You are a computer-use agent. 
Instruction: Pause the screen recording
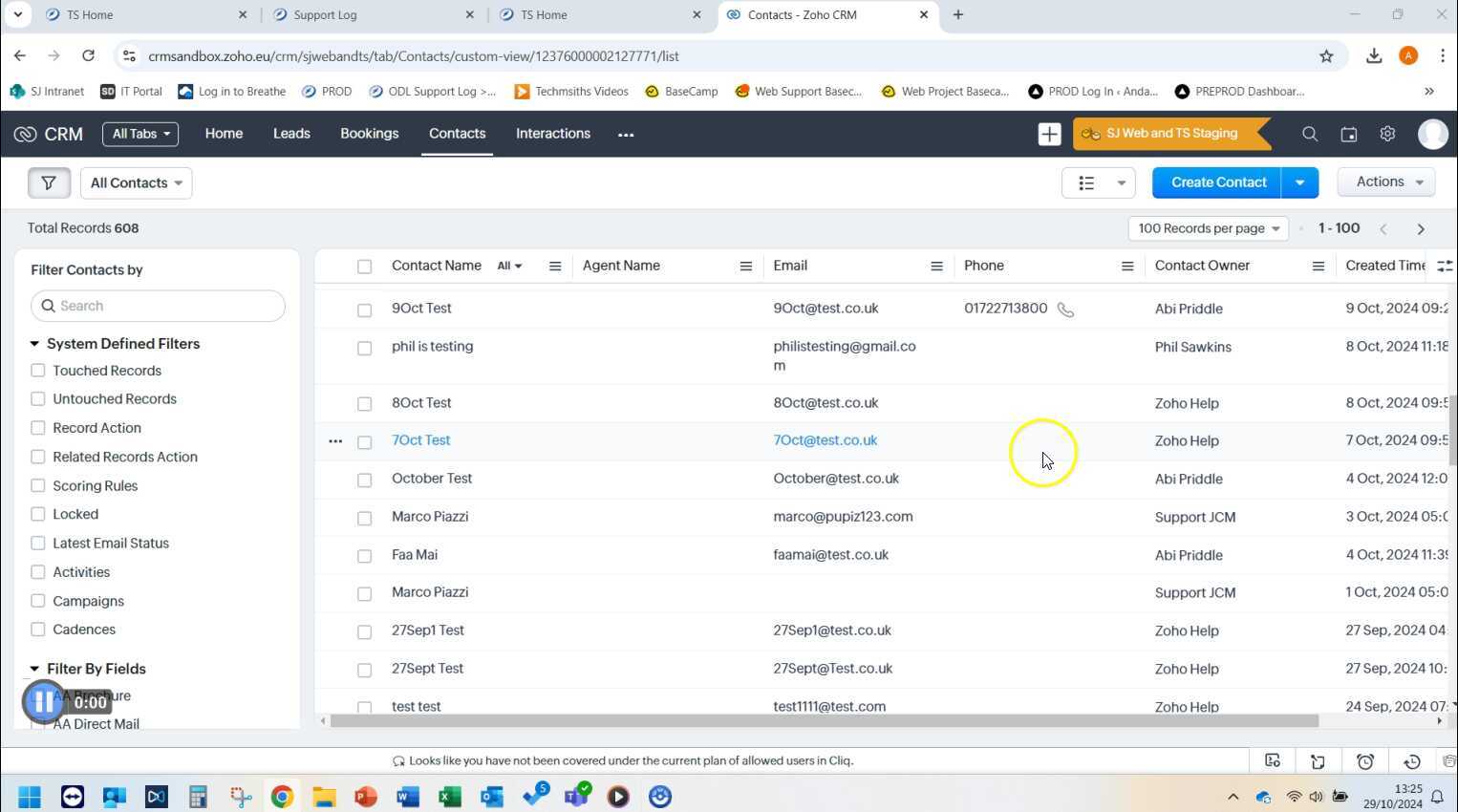pos(44,702)
